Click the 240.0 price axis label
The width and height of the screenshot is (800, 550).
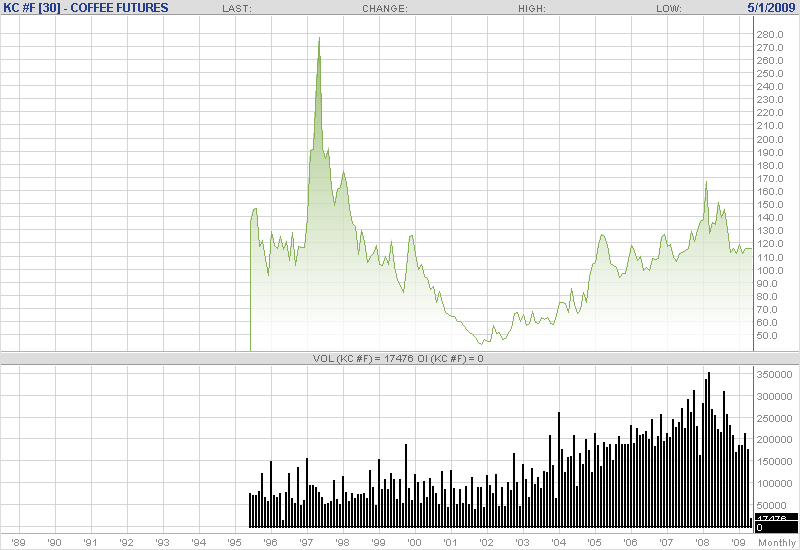769,87
